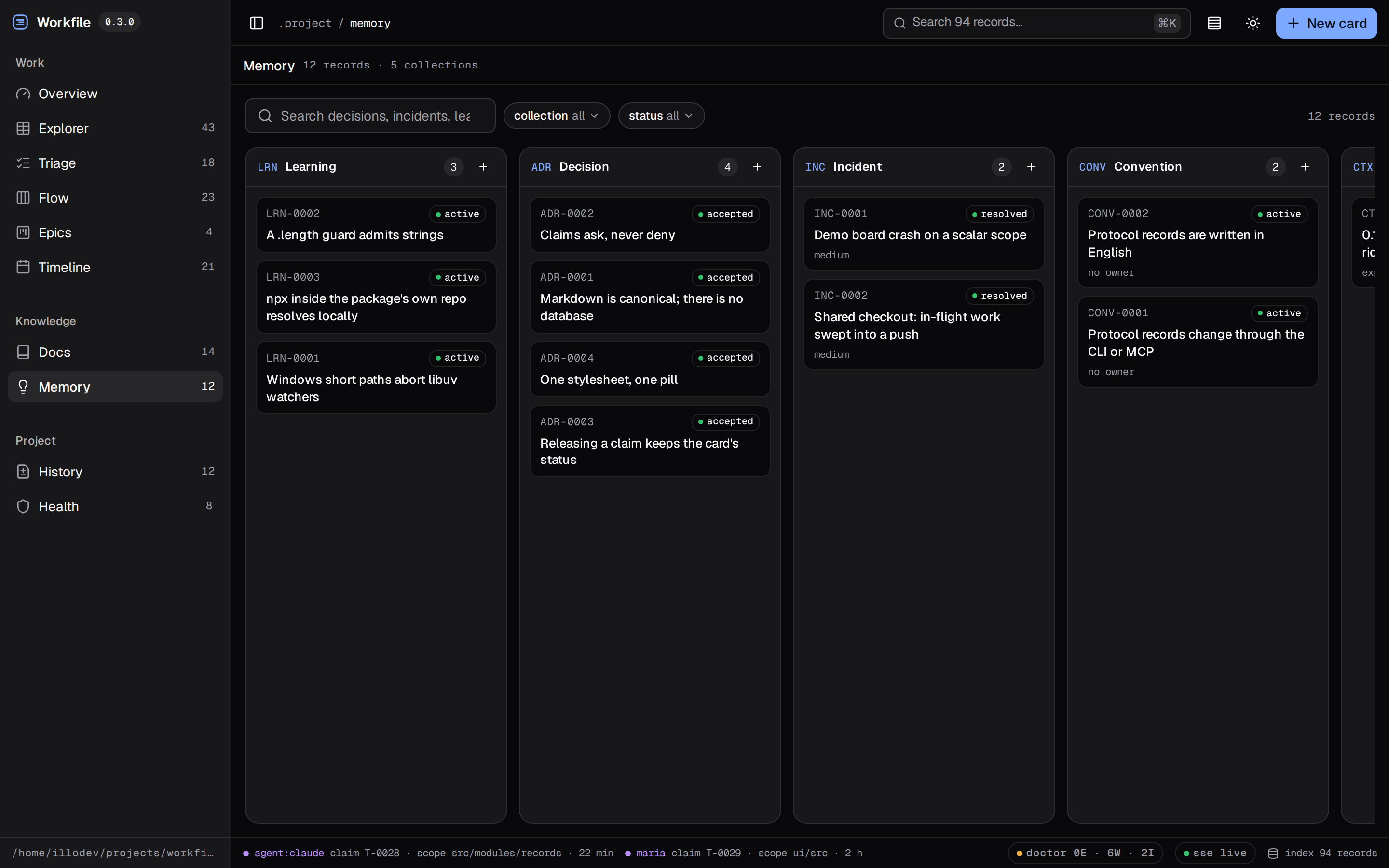Open card INC-0002 Shared checkout
The width and height of the screenshot is (1389, 868).
[924, 325]
